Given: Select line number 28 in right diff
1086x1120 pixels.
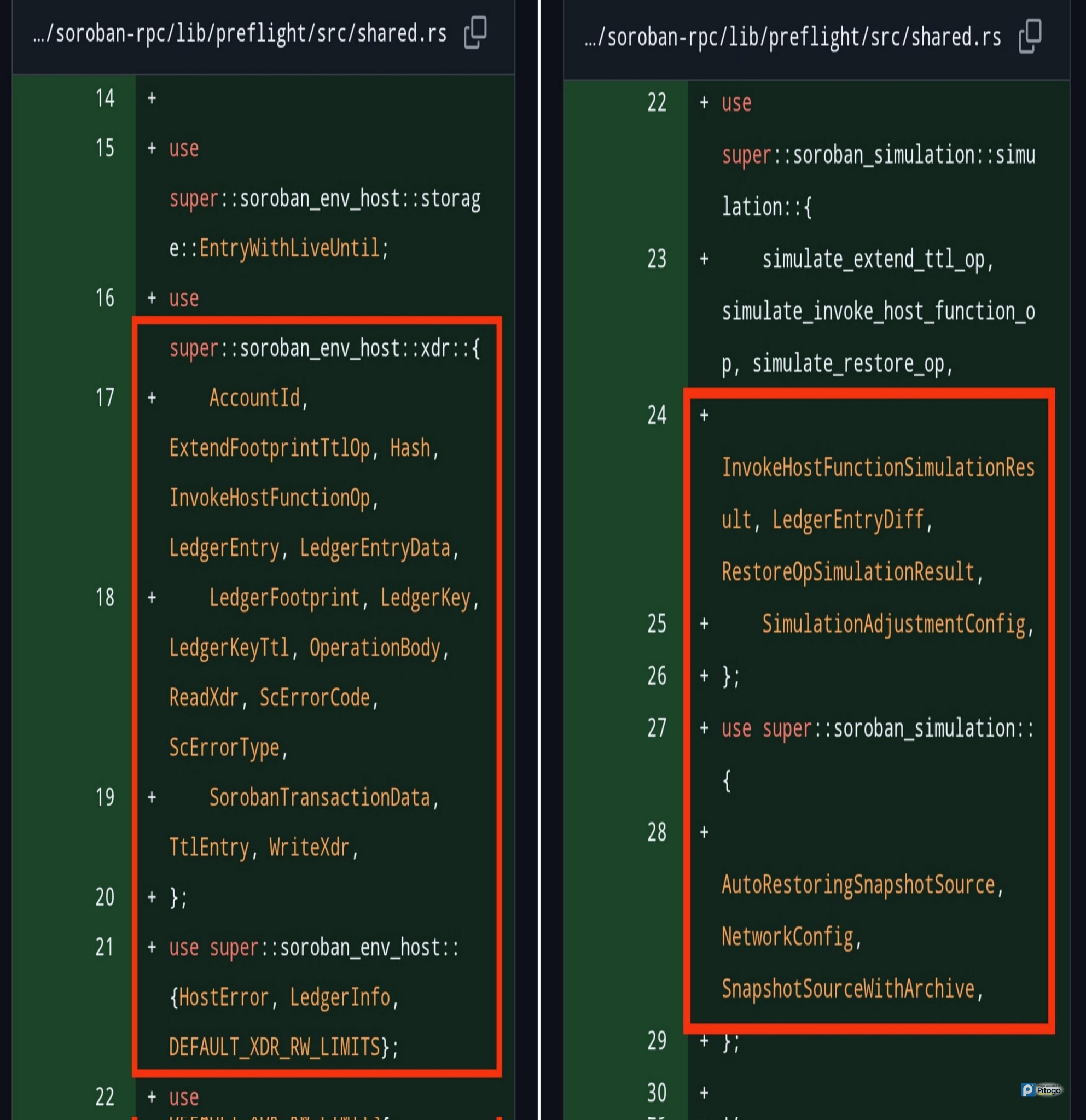Looking at the screenshot, I should (657, 832).
